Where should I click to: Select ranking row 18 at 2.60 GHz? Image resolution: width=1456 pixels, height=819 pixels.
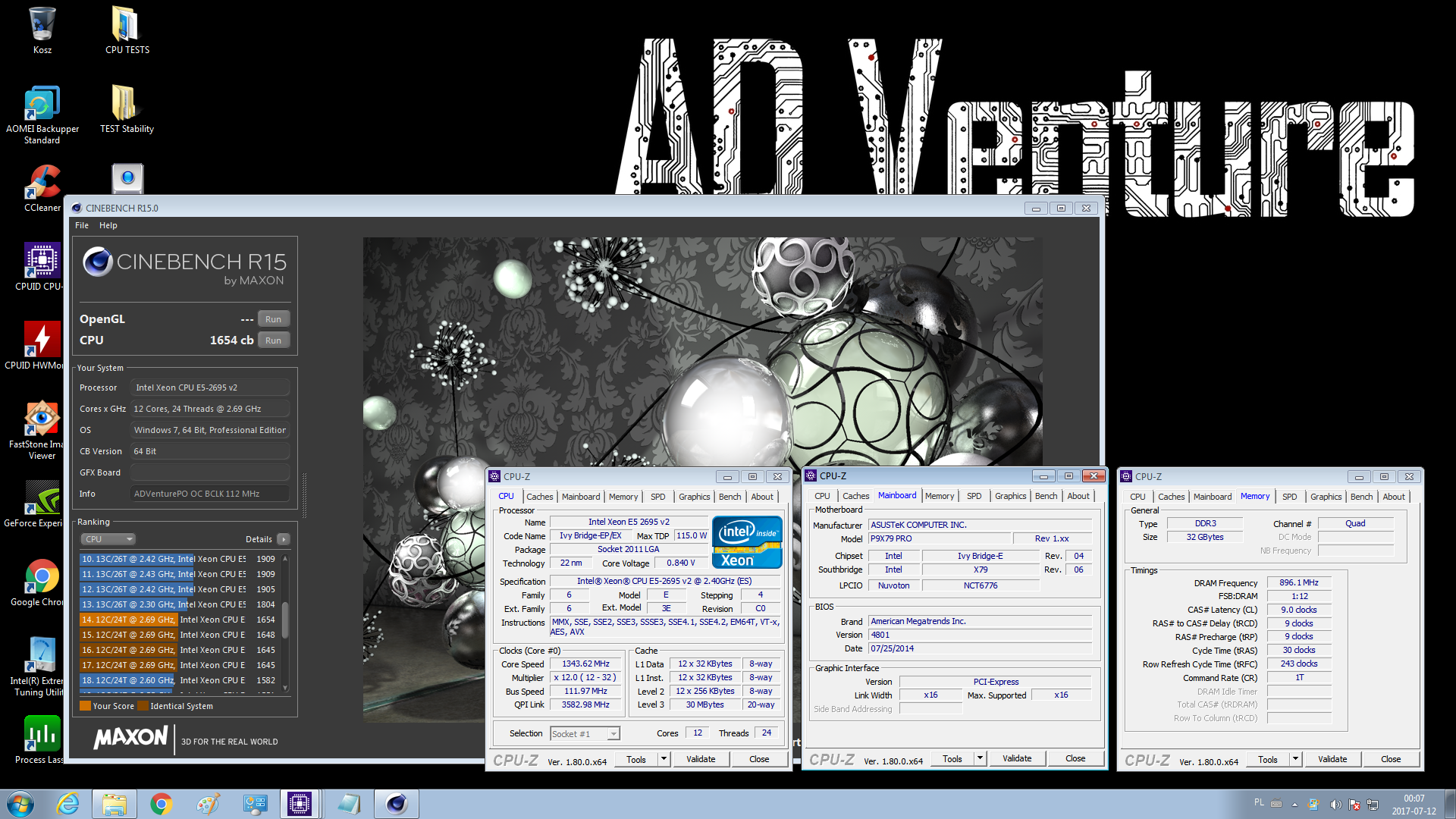[x=179, y=680]
